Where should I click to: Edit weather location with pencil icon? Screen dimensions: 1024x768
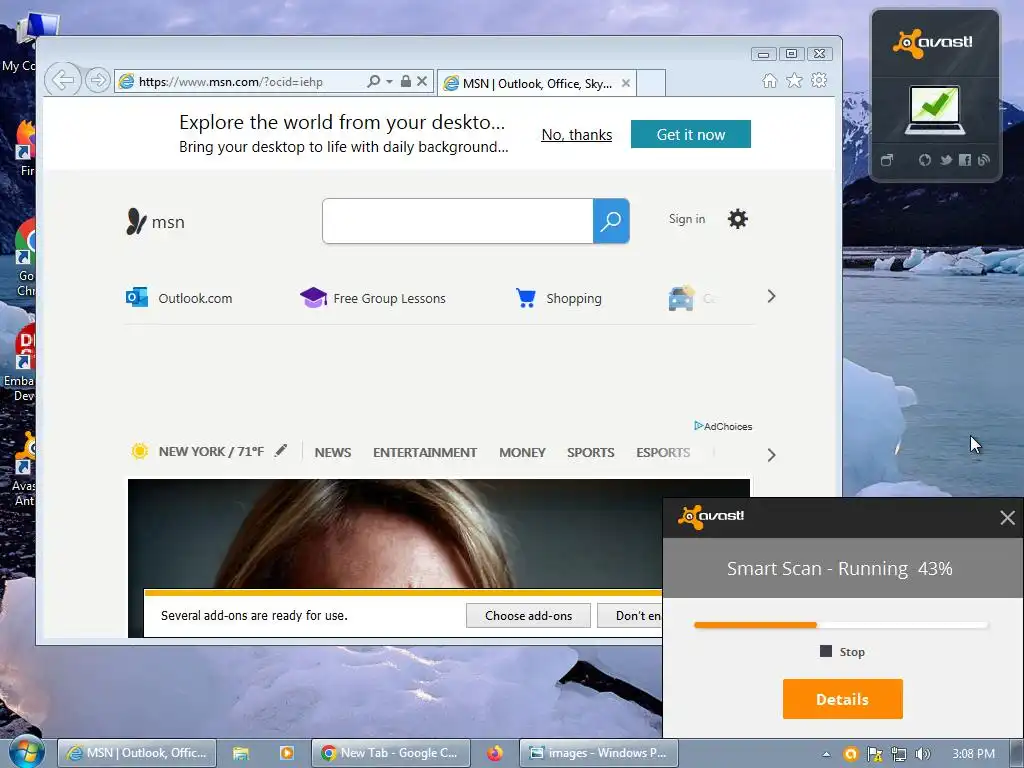click(x=281, y=450)
